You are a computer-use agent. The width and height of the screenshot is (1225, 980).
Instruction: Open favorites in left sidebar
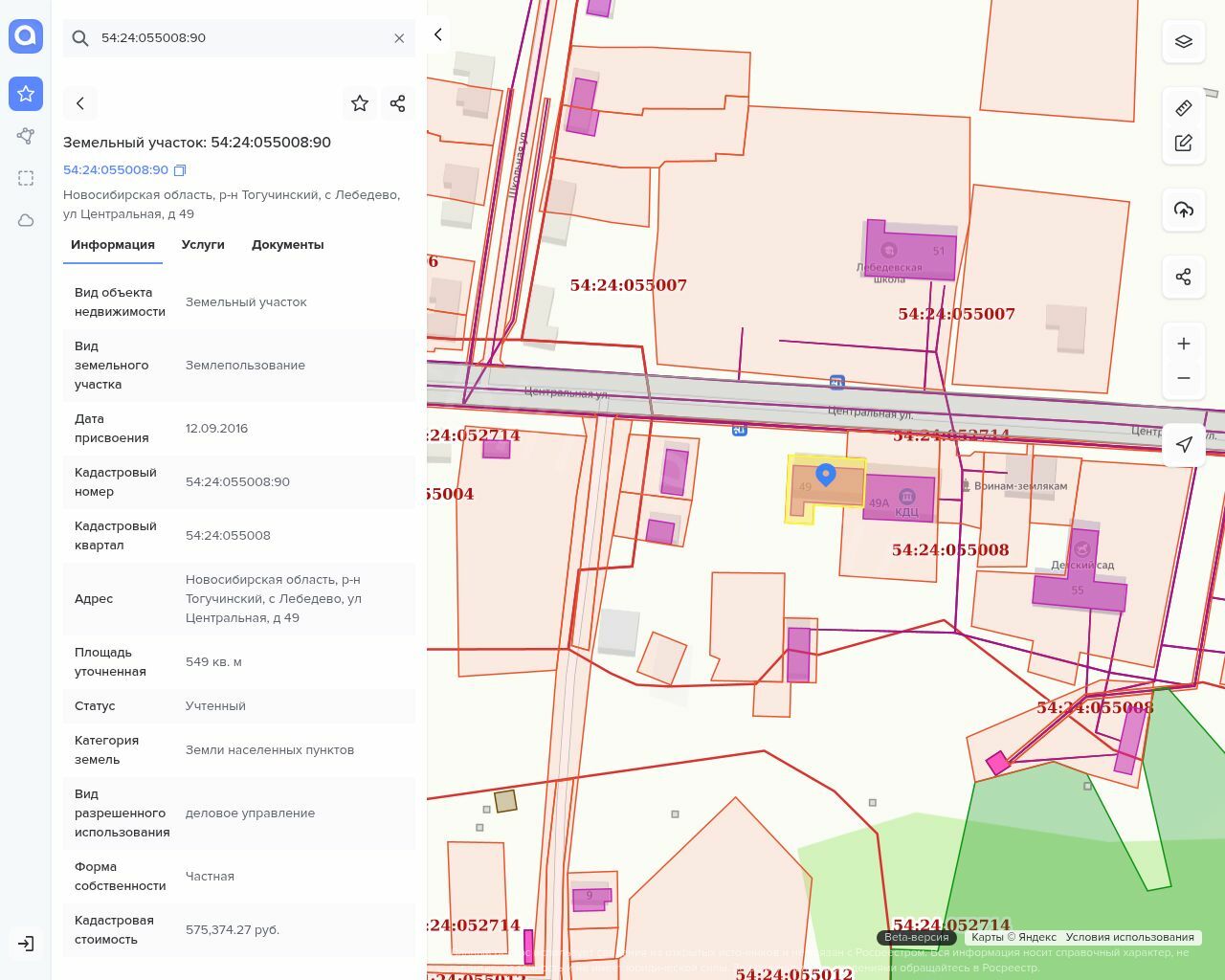tap(26, 94)
